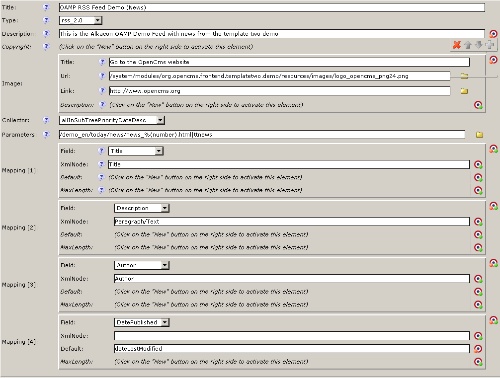Click Mapping [4] Default input field

coord(292,349)
